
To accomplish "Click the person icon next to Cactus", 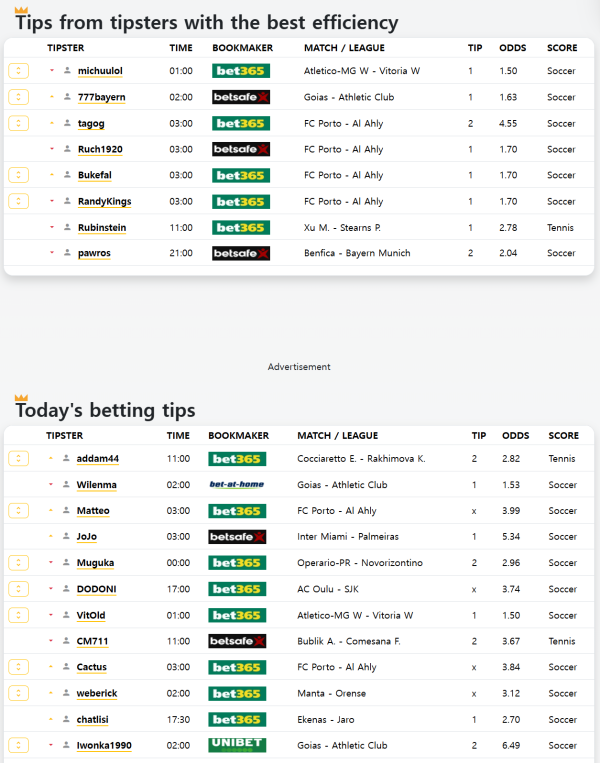I will coord(66,667).
